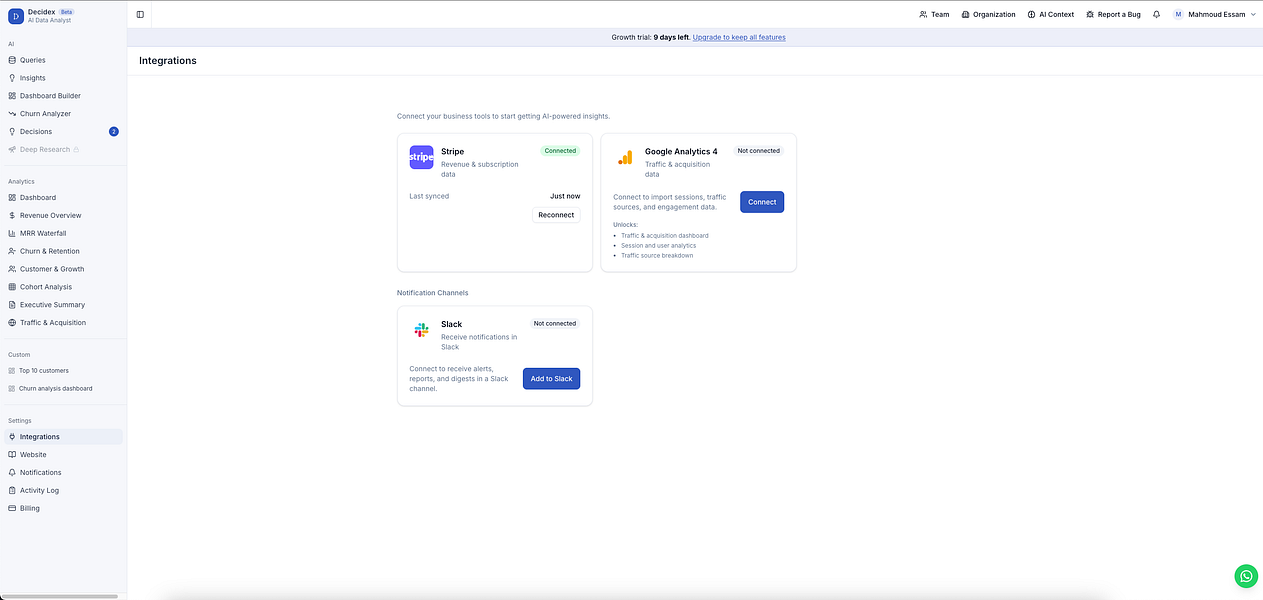This screenshot has width=1263, height=600.
Task: Click the Queries database icon in sidebar
Action: tap(12, 60)
